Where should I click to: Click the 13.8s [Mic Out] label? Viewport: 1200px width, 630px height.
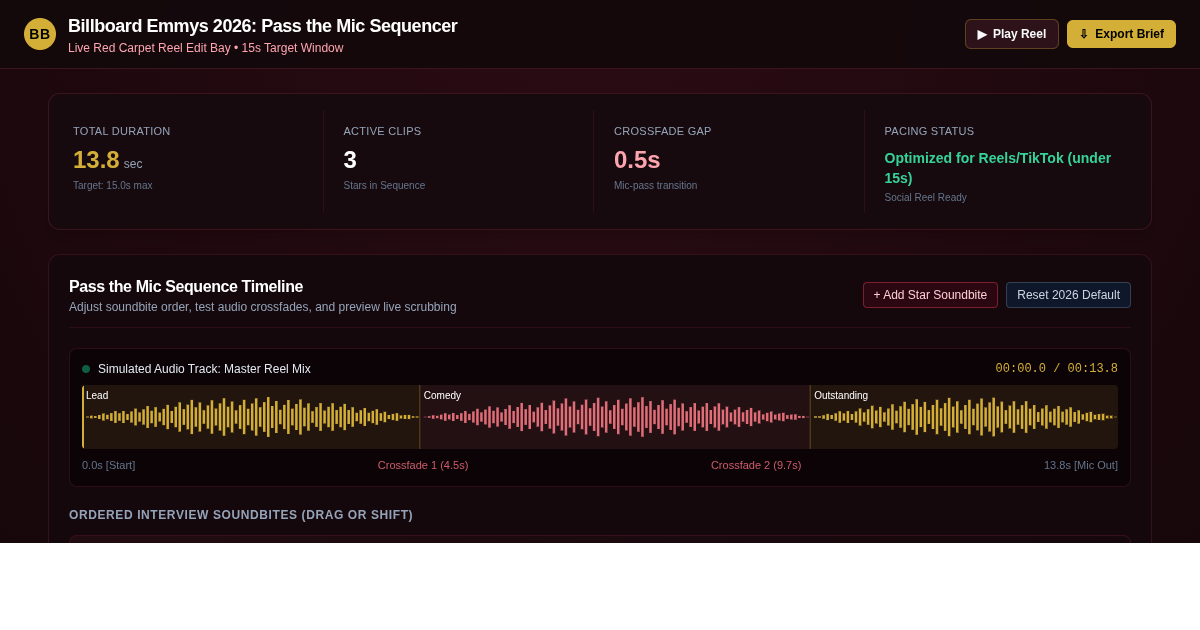click(1081, 465)
